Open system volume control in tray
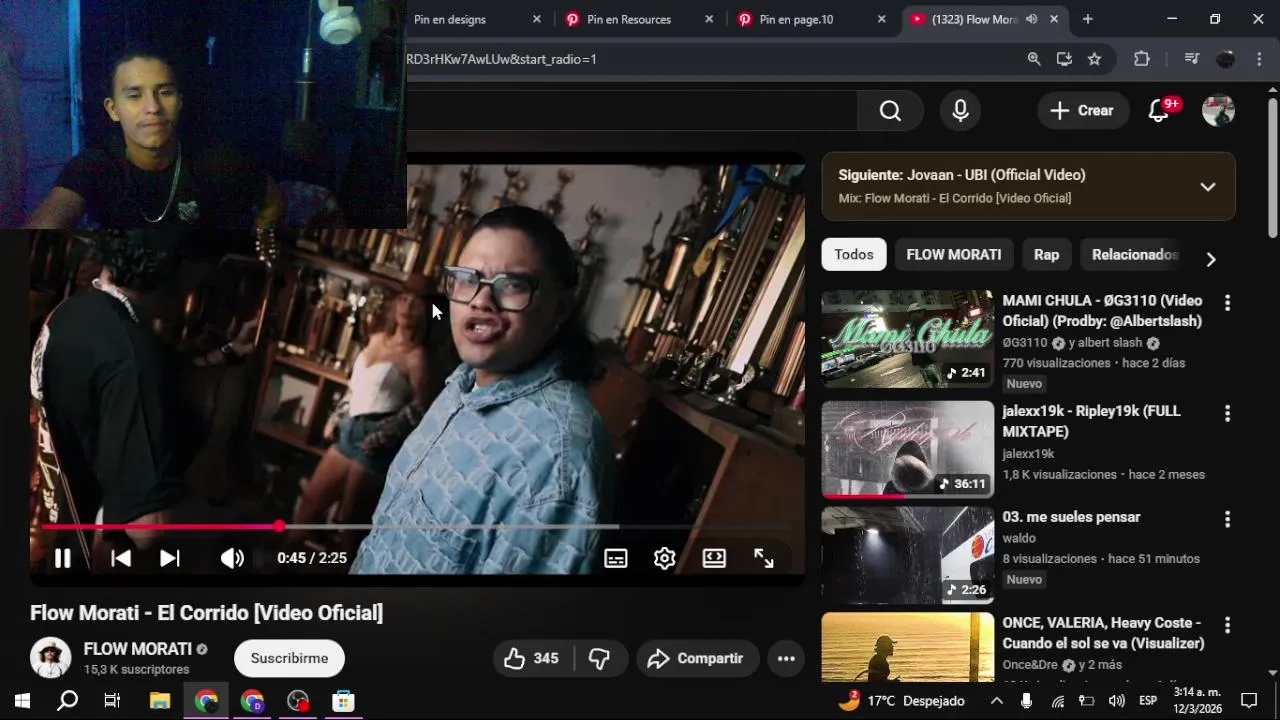 click(1116, 701)
